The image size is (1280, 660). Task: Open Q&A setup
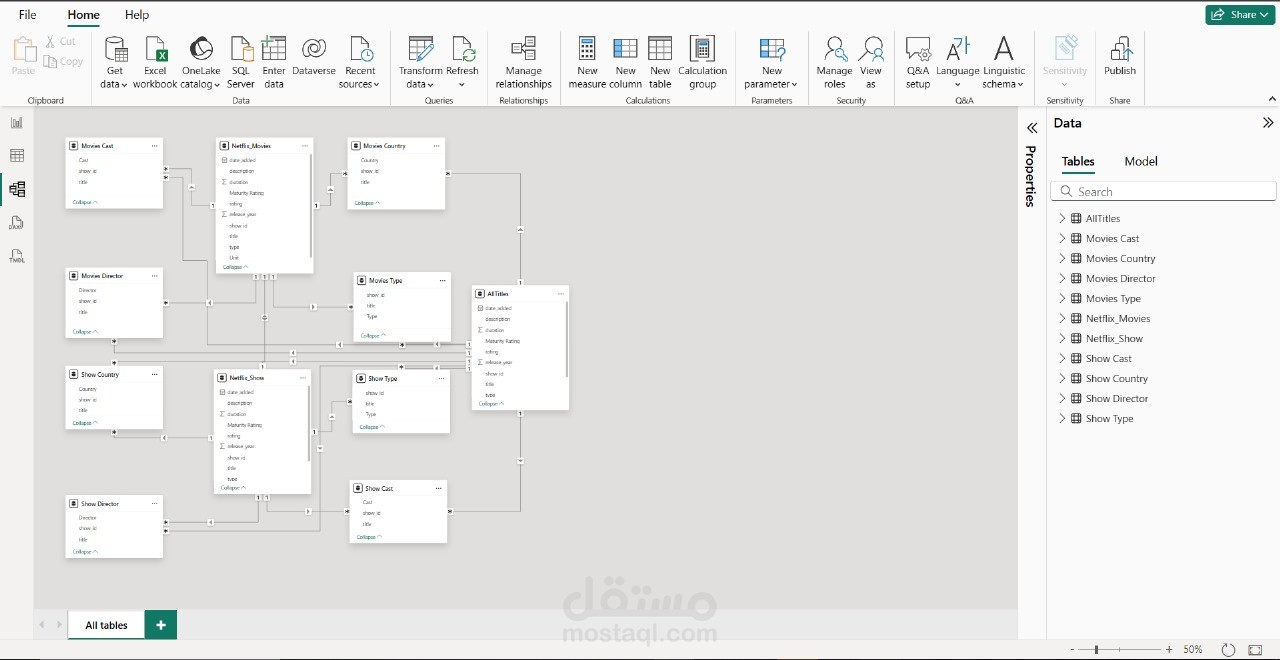point(918,62)
